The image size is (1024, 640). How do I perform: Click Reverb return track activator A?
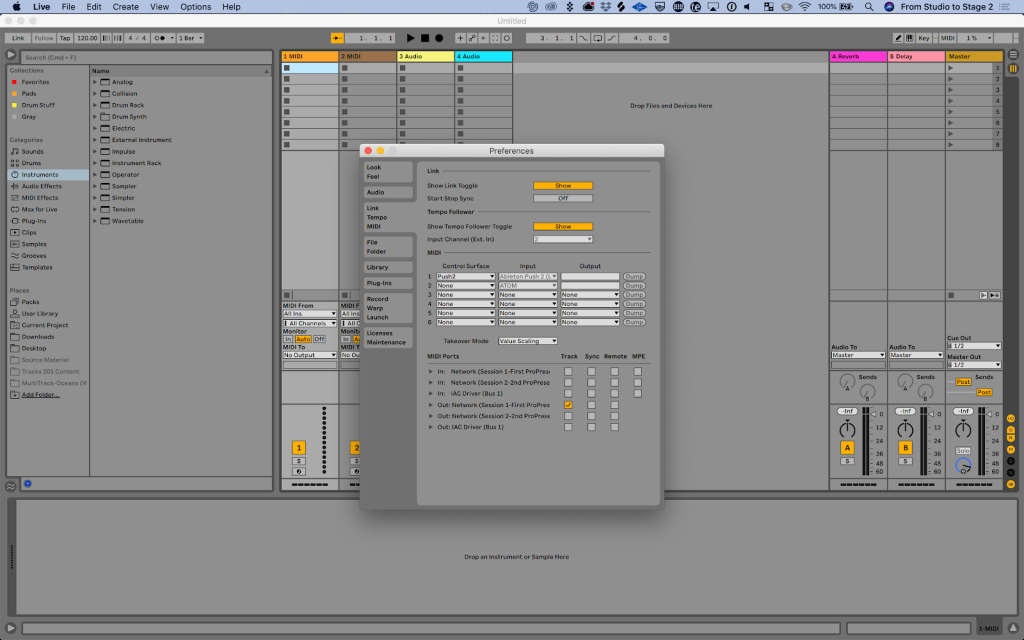click(x=847, y=448)
